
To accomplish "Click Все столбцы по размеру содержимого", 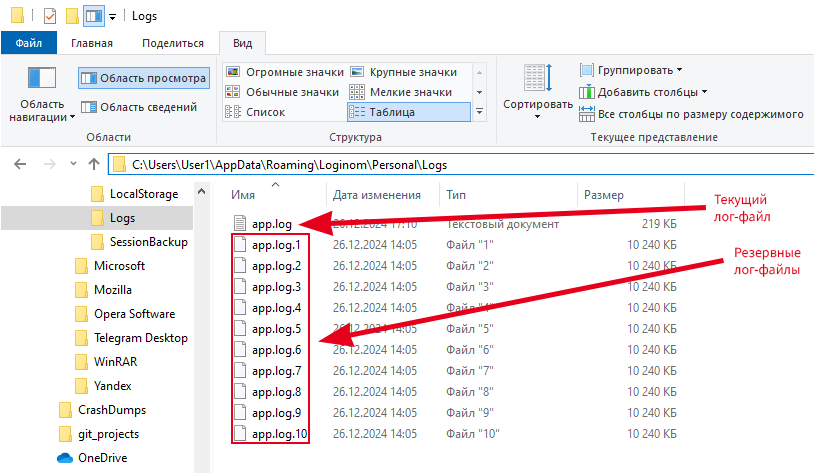I will coord(691,114).
